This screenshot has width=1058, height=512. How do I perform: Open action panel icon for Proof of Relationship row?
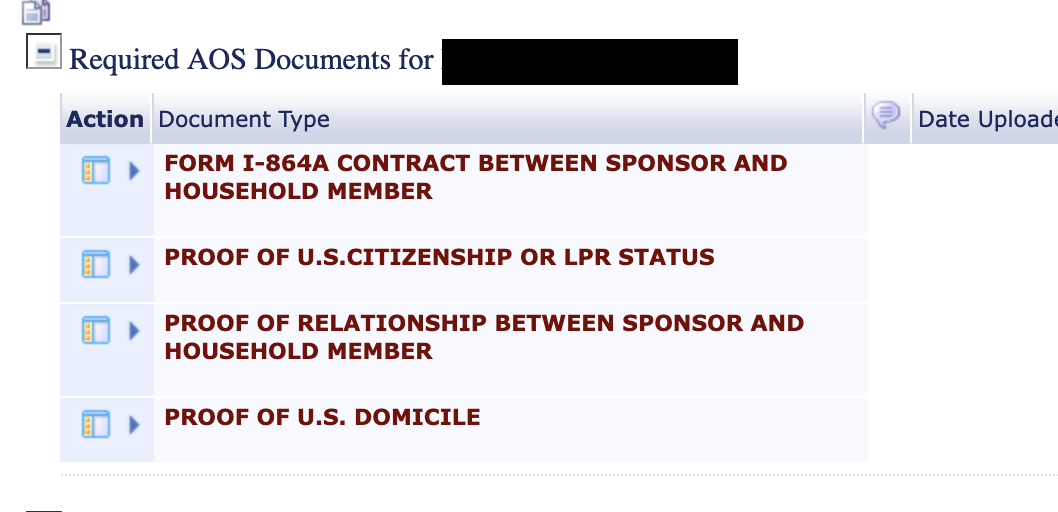(x=96, y=330)
